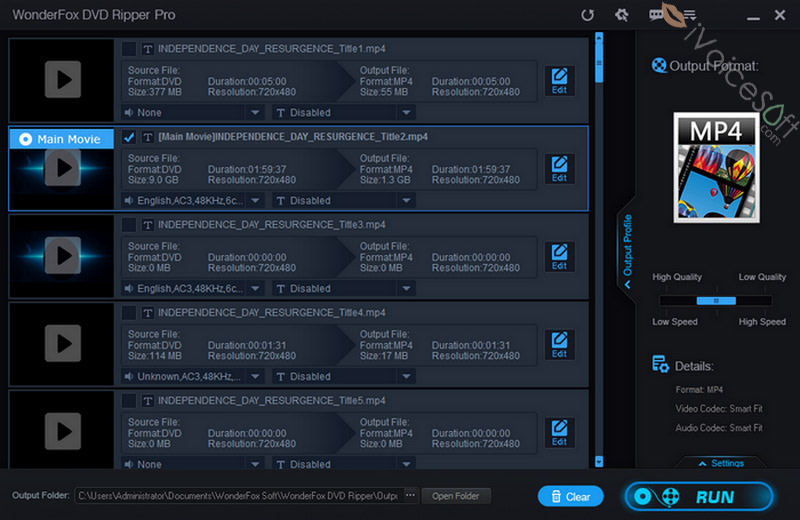Uncheck the Main Movie Title2 checkbox

[x=129, y=137]
